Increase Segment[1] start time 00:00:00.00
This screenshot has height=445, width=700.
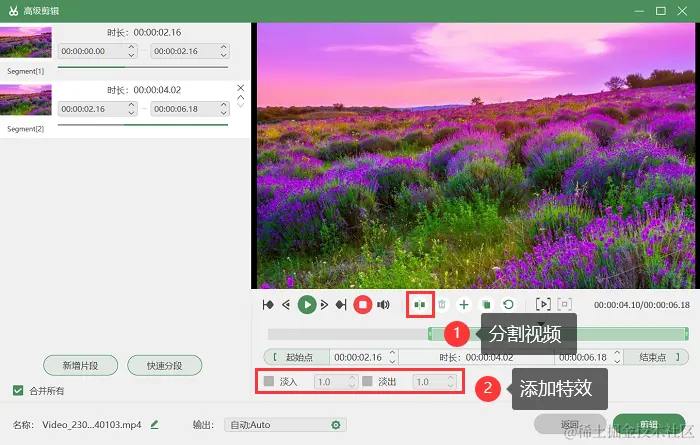pos(131,47)
